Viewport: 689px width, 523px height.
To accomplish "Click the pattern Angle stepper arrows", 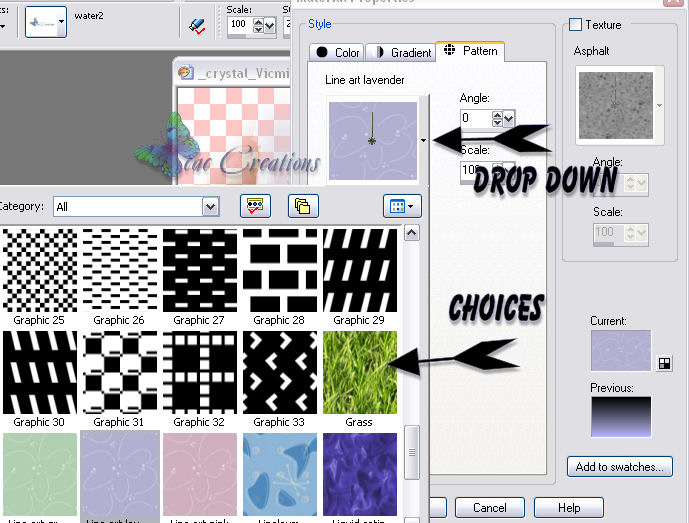I will click(497, 119).
